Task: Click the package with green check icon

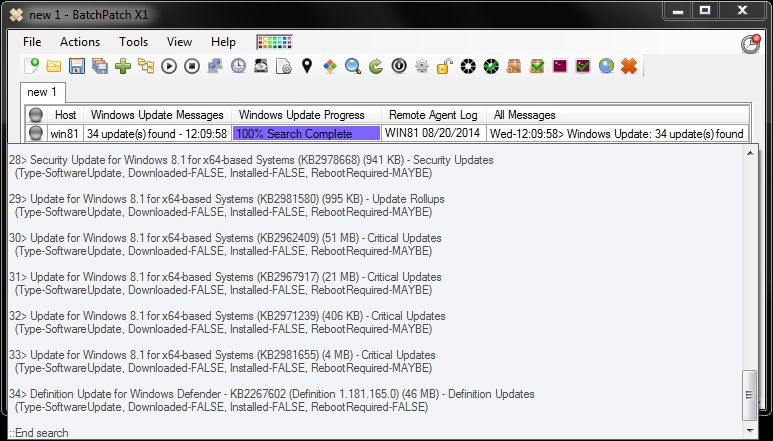Action: (537, 66)
